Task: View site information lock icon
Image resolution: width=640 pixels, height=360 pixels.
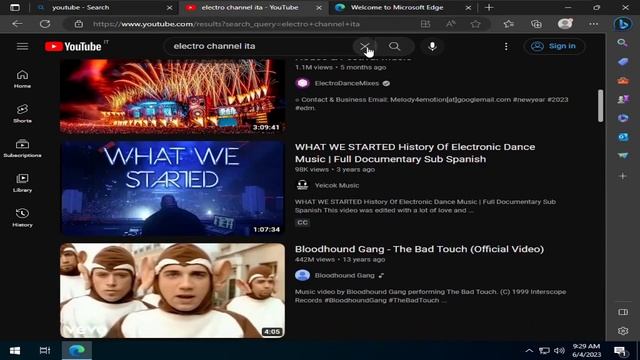Action: click(x=79, y=24)
